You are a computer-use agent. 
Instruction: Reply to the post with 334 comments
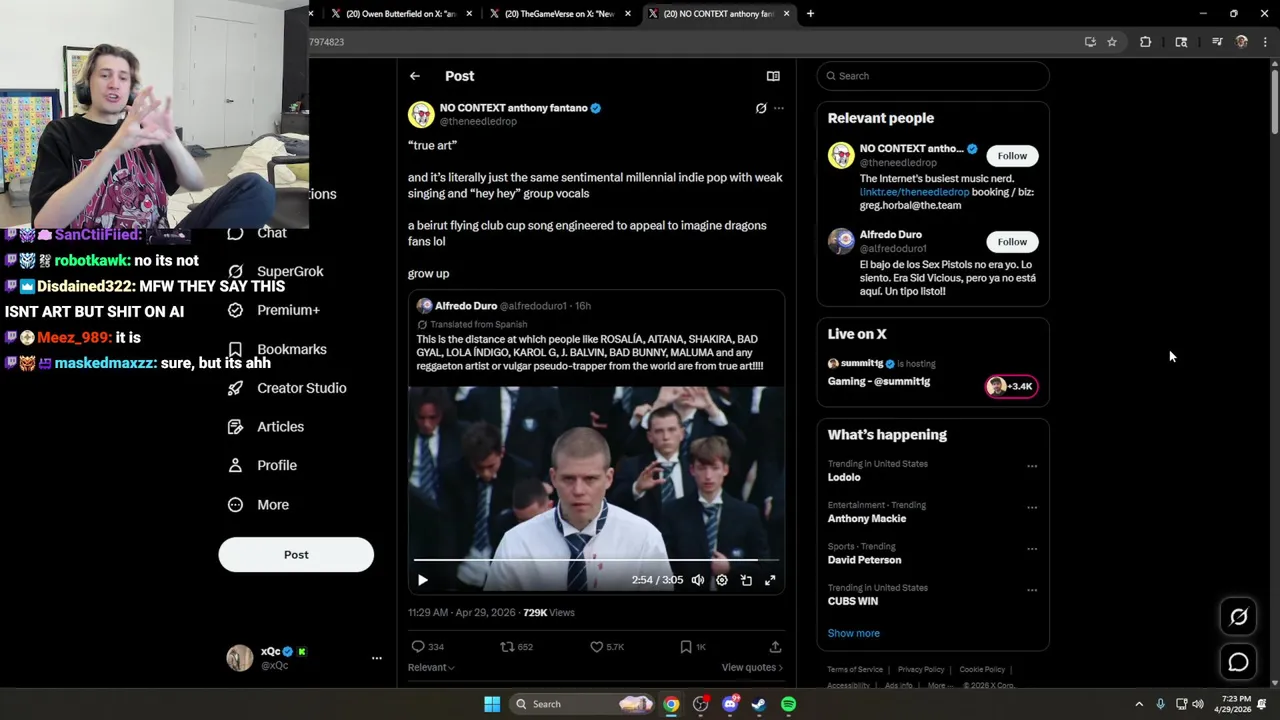point(428,647)
